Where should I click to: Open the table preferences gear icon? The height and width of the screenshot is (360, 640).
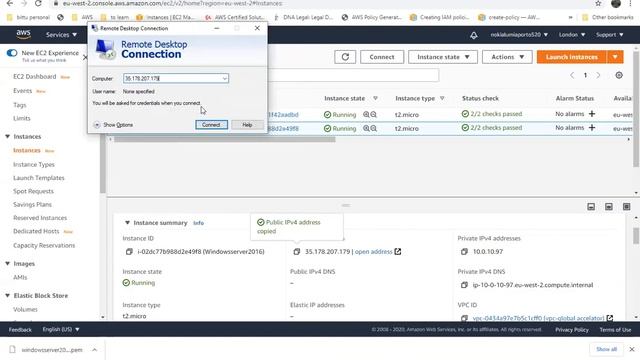pyautogui.click(x=619, y=75)
